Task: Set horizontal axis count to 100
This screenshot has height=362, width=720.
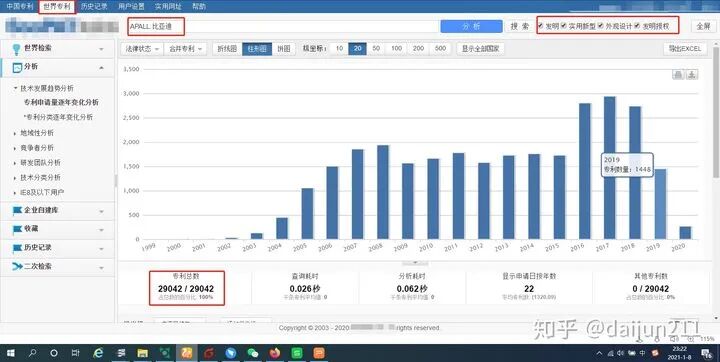Action: coord(397,49)
